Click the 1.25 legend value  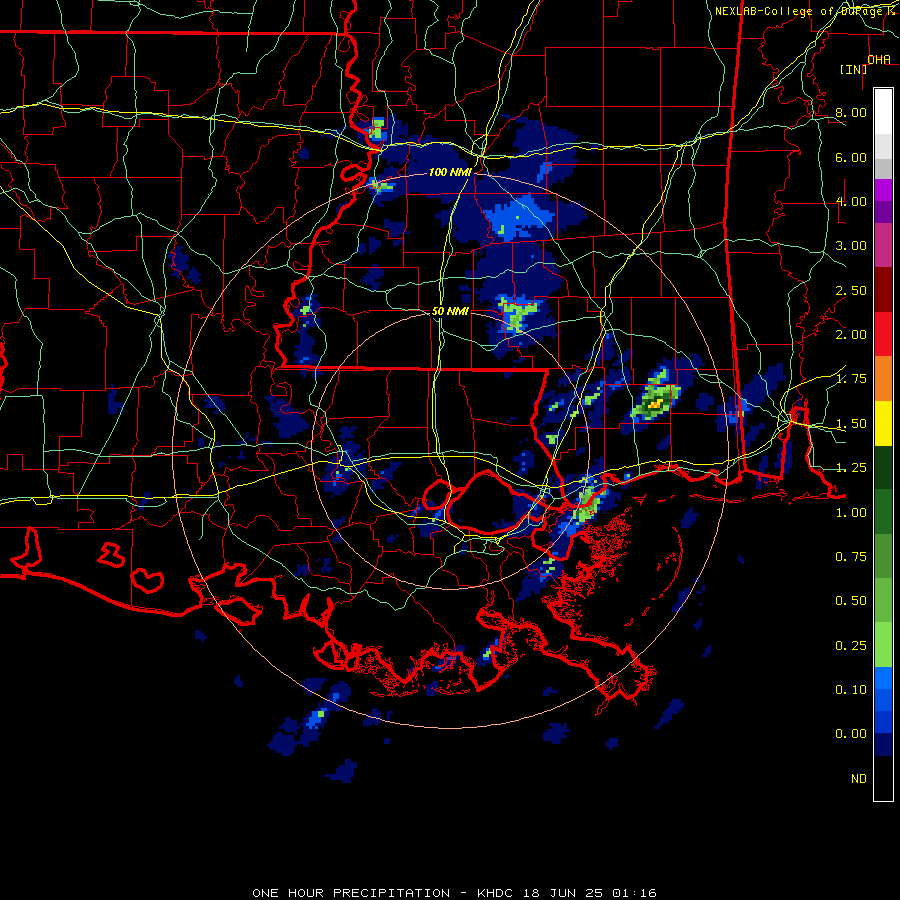[851, 468]
